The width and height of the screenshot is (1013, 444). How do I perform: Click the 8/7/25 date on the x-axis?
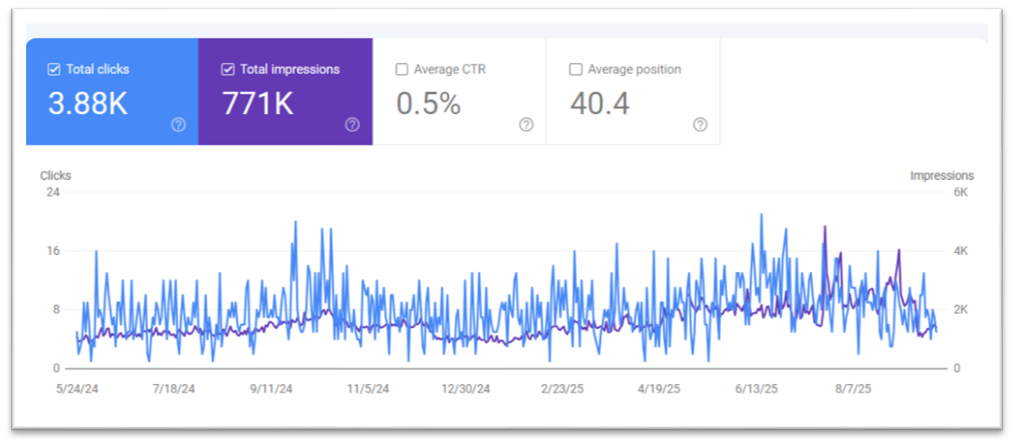pyautogui.click(x=853, y=388)
